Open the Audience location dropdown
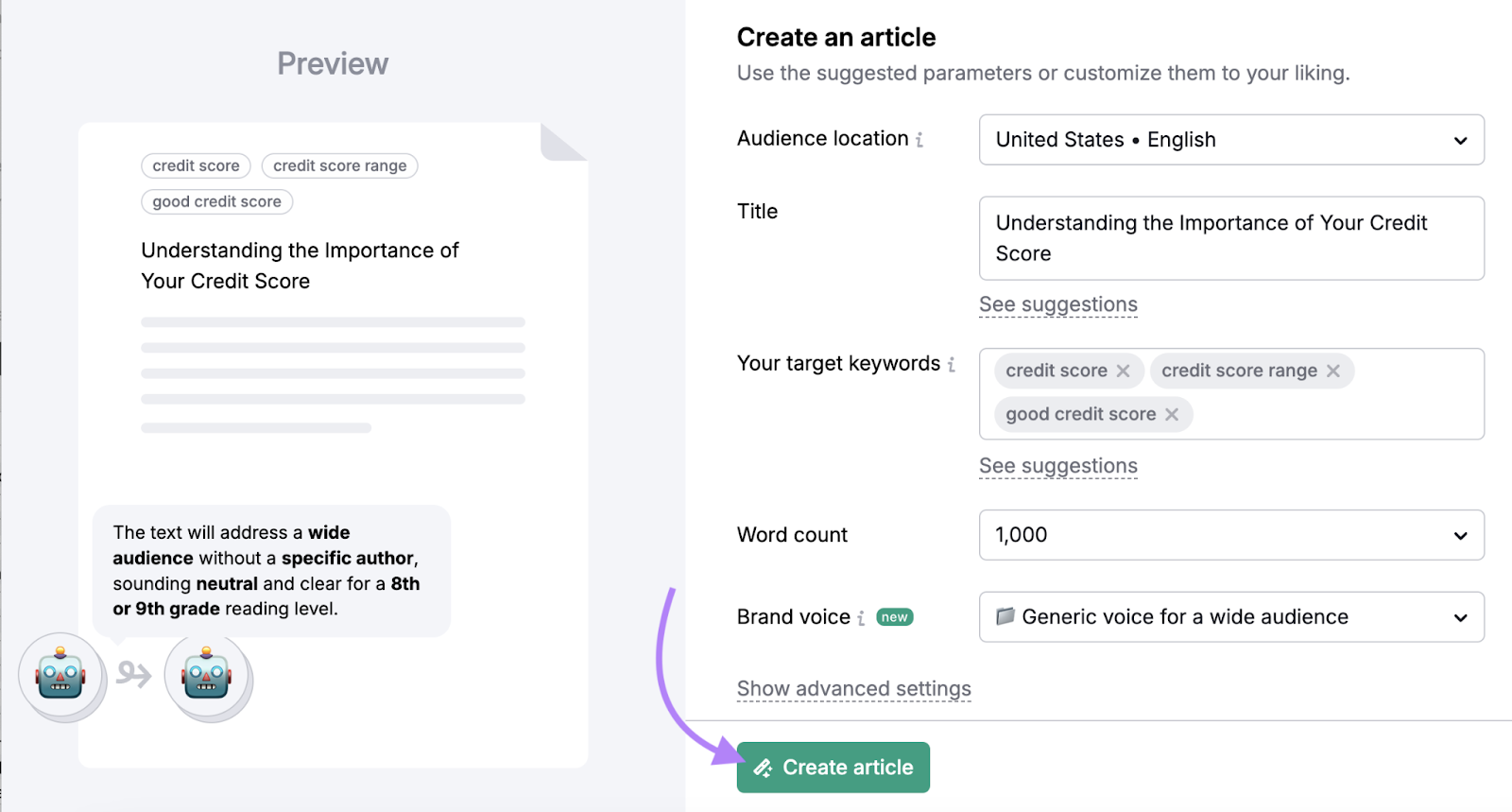The width and height of the screenshot is (1512, 812). pos(1231,140)
